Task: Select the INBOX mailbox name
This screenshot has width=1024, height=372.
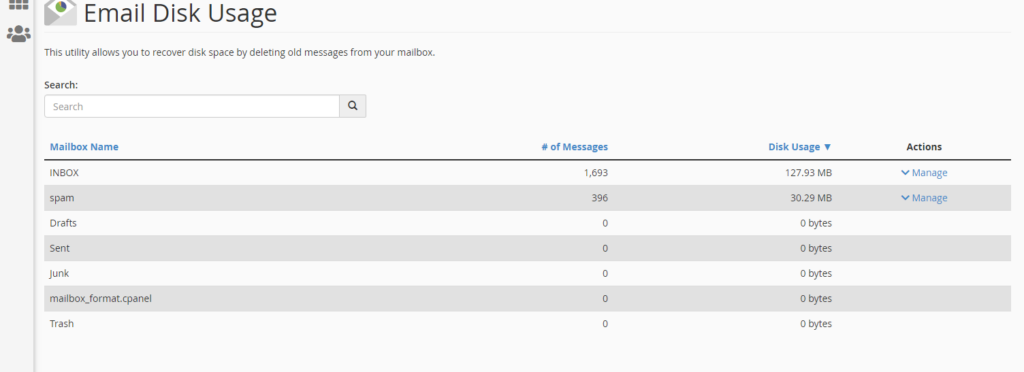Action: pyautogui.click(x=64, y=173)
